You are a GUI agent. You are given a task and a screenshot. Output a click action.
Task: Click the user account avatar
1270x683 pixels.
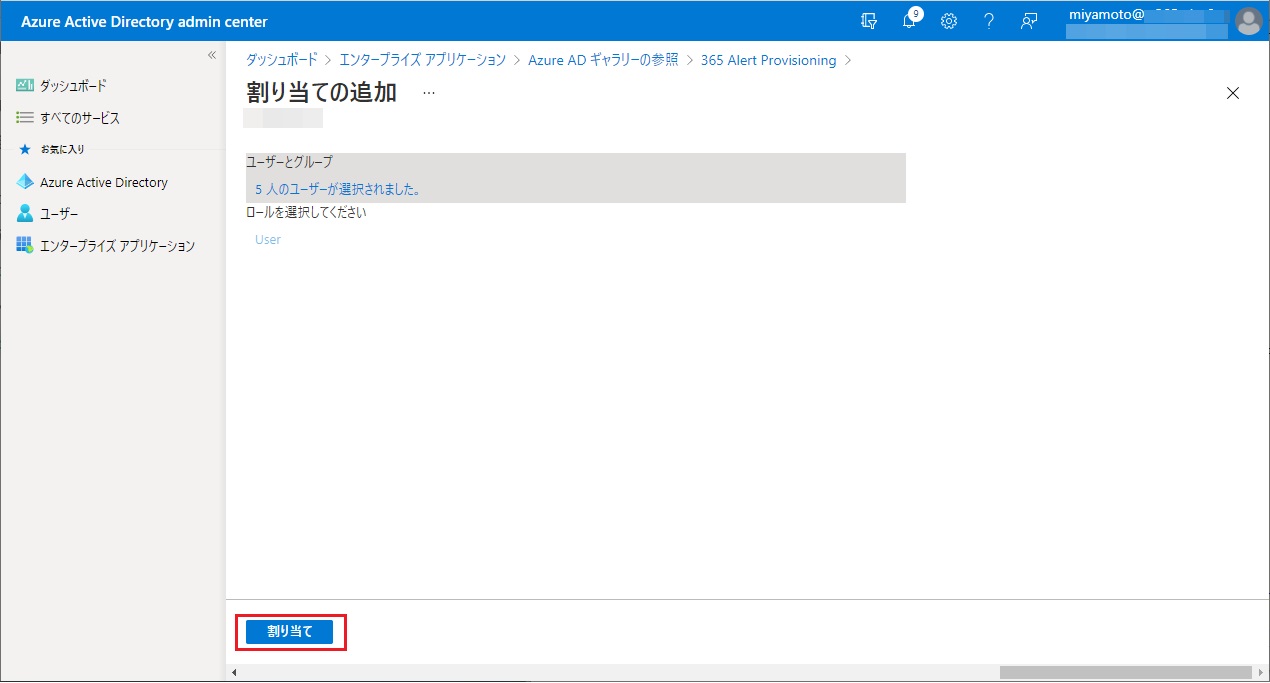1248,21
